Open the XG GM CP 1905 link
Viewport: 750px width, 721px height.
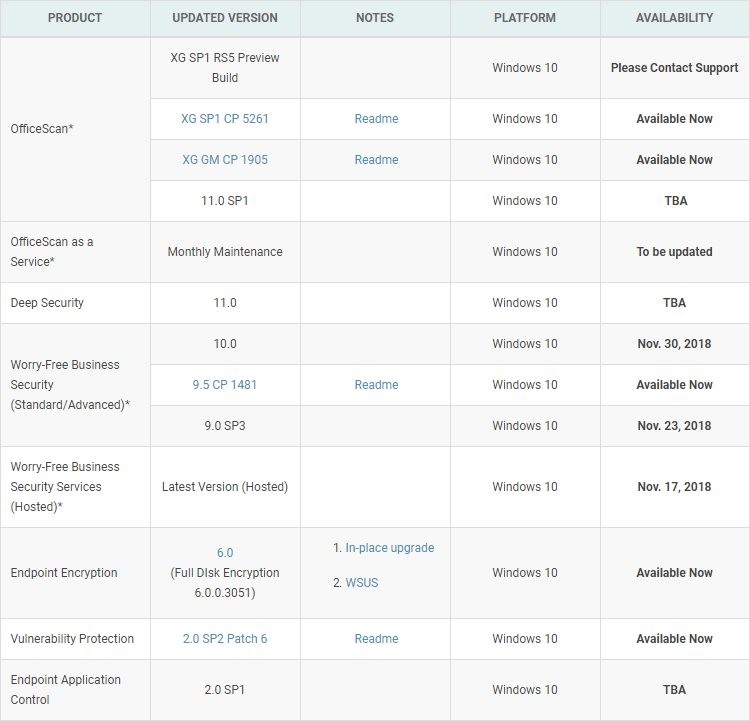[225, 160]
